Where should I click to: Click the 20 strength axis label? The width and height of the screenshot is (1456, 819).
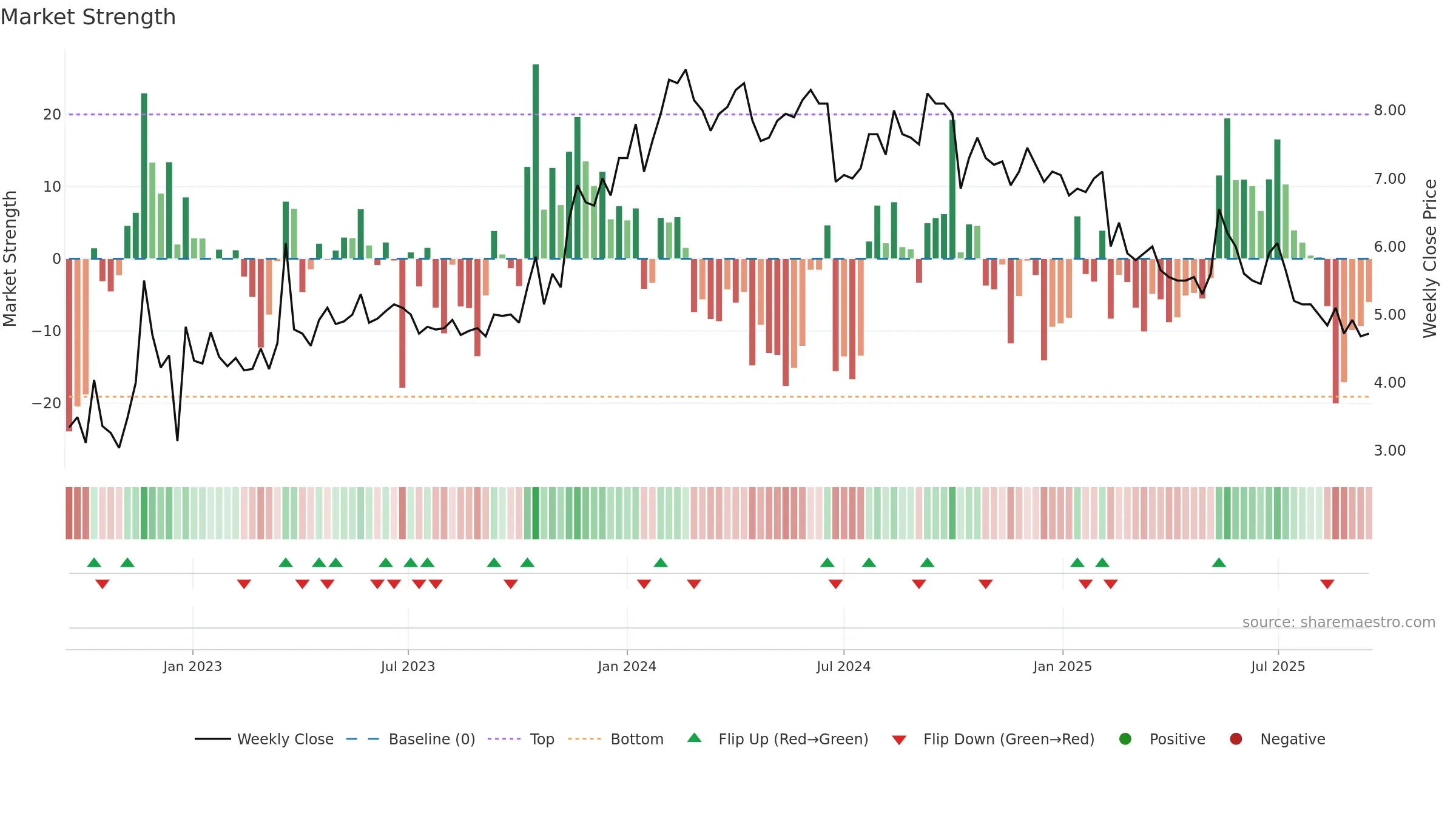tap(52, 115)
